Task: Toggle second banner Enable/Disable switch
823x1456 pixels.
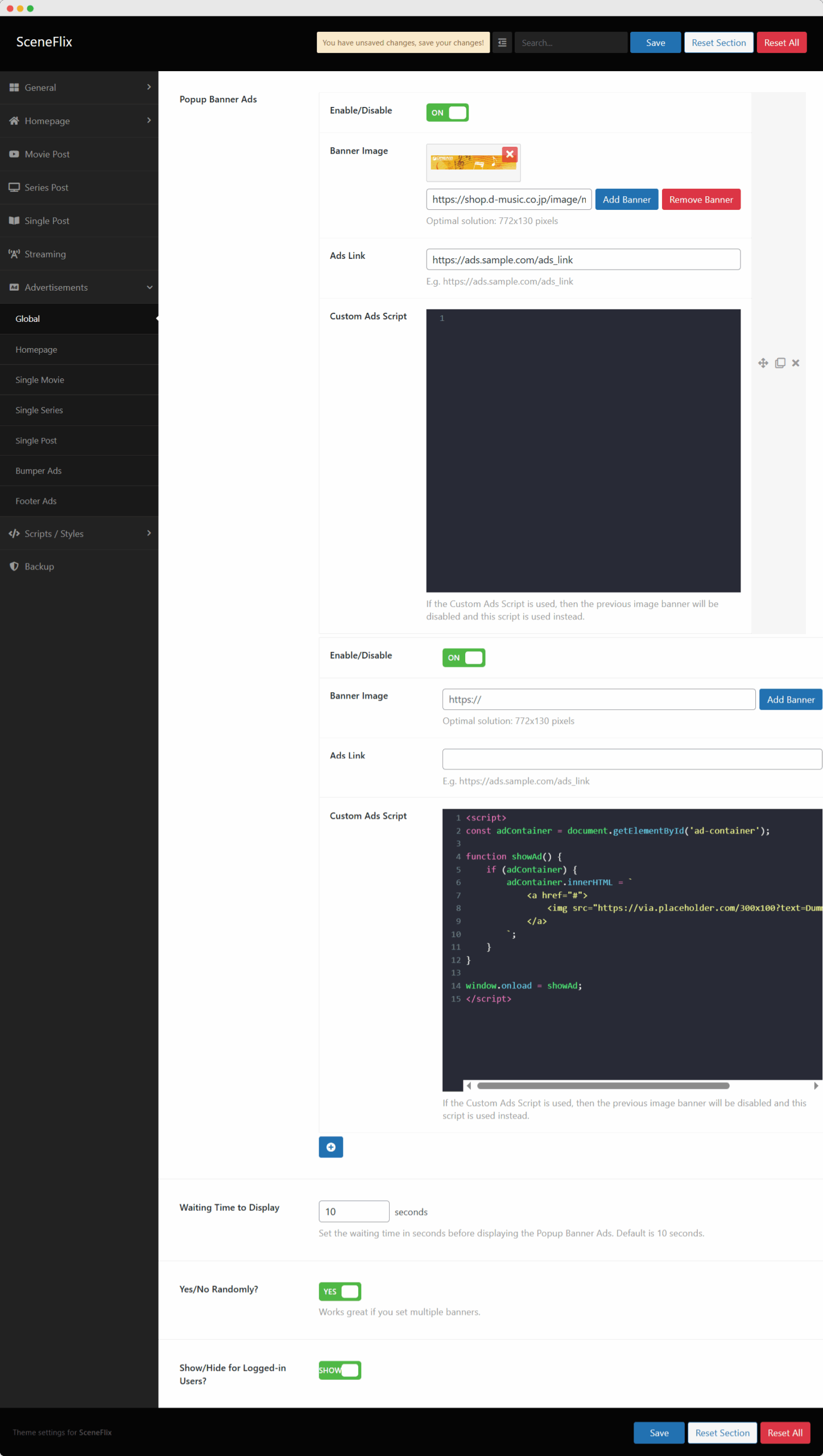Action: [464, 657]
